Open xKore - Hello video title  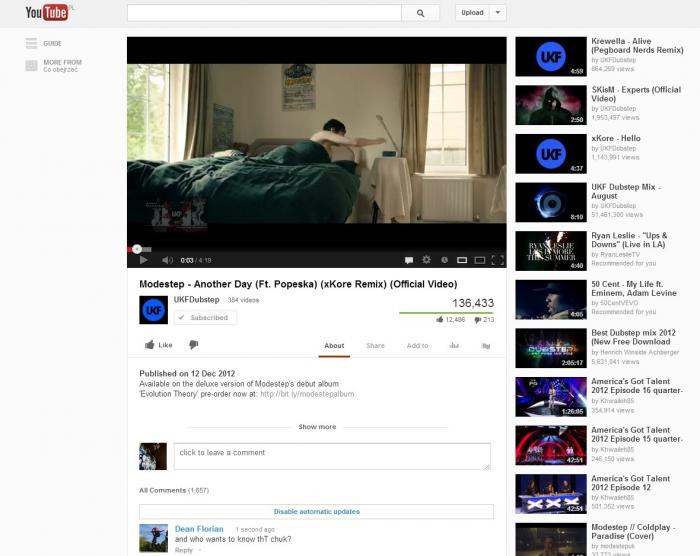point(616,138)
